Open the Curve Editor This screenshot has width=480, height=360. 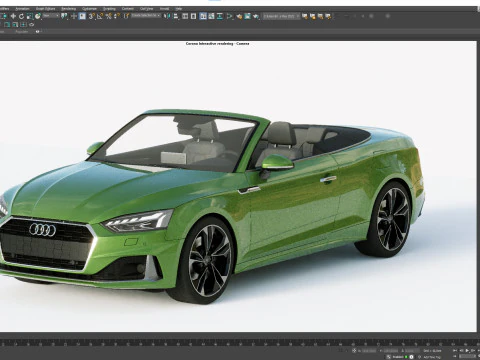211,16
